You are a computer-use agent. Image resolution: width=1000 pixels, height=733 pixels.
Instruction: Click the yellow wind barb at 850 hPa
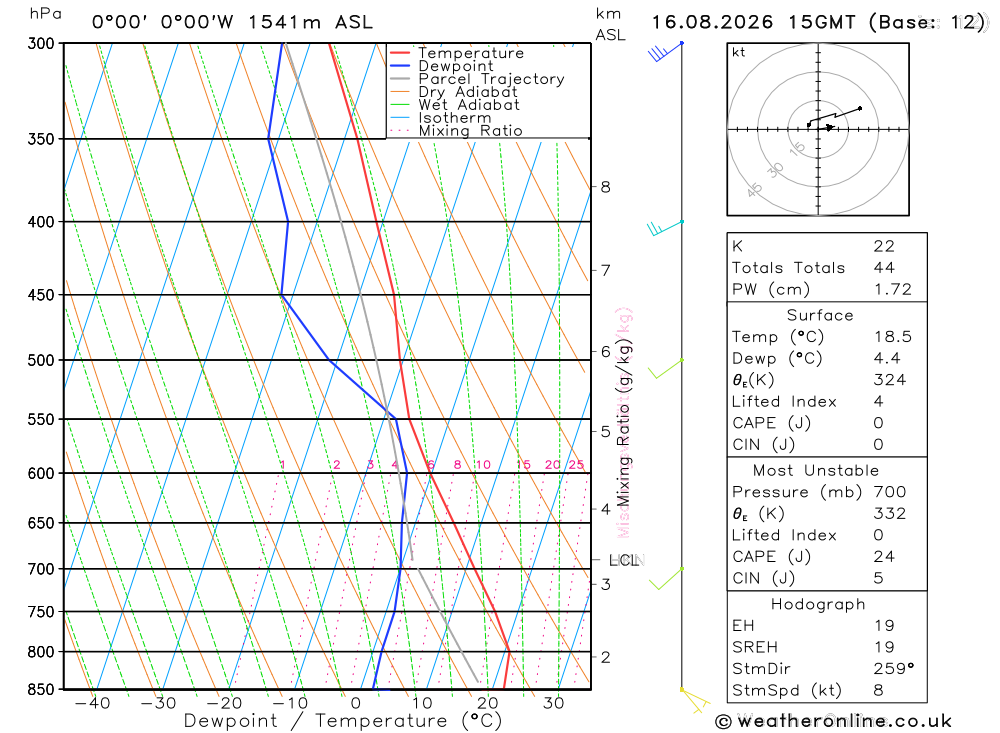(x=695, y=700)
